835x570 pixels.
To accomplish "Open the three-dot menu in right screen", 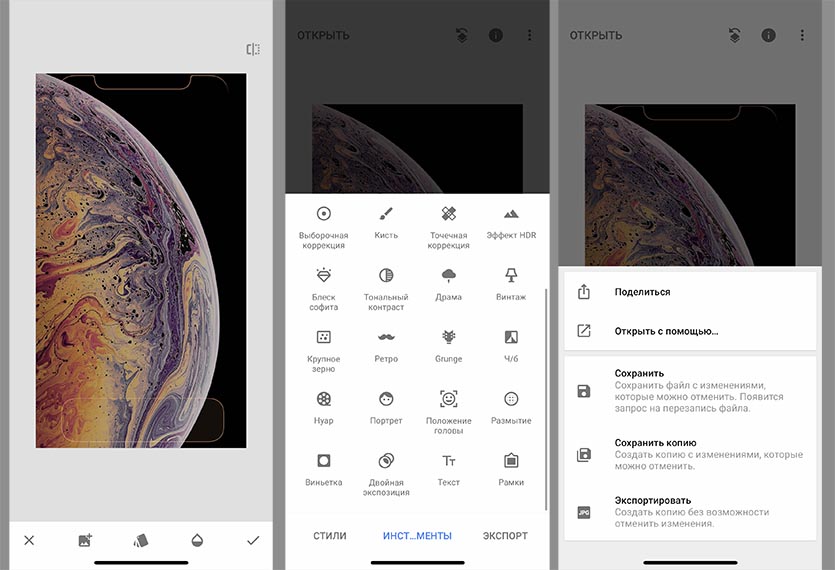I will 802,35.
